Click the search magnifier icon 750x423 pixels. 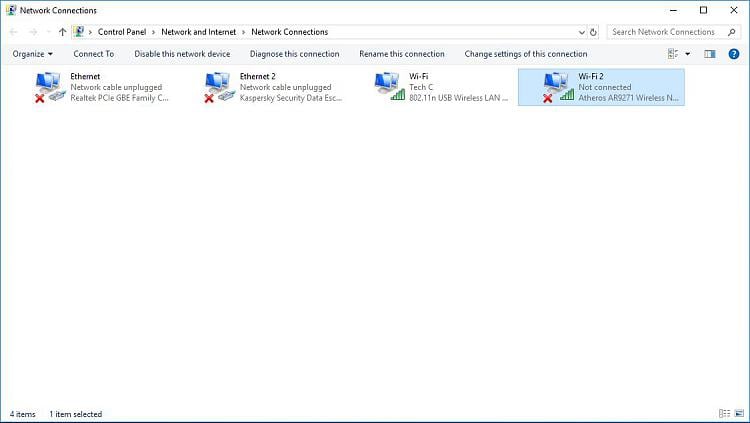(731, 32)
